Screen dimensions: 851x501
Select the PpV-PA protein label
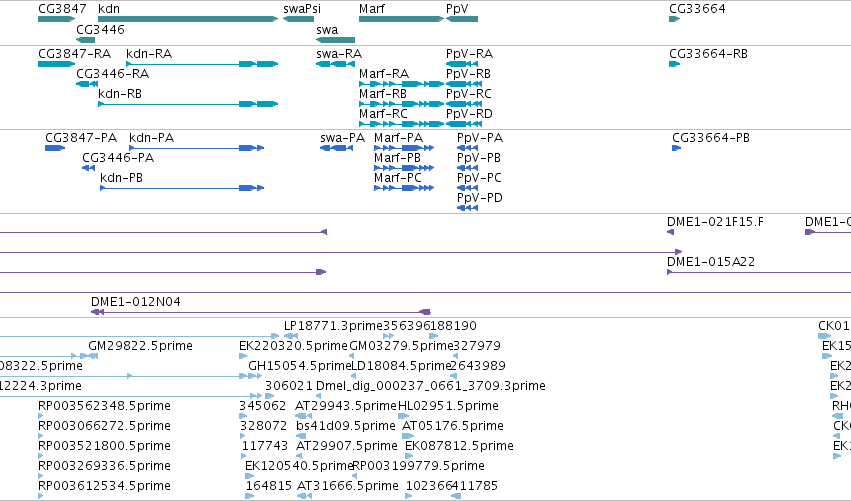[480, 138]
